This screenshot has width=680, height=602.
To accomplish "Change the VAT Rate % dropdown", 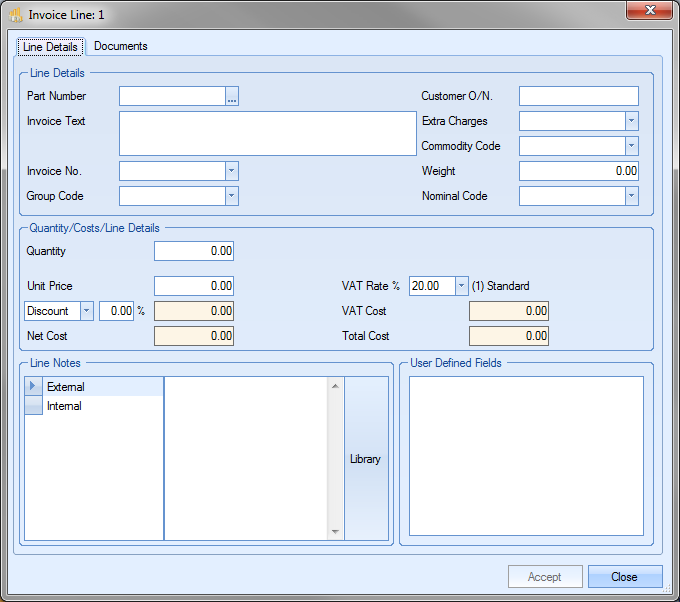I will 461,286.
